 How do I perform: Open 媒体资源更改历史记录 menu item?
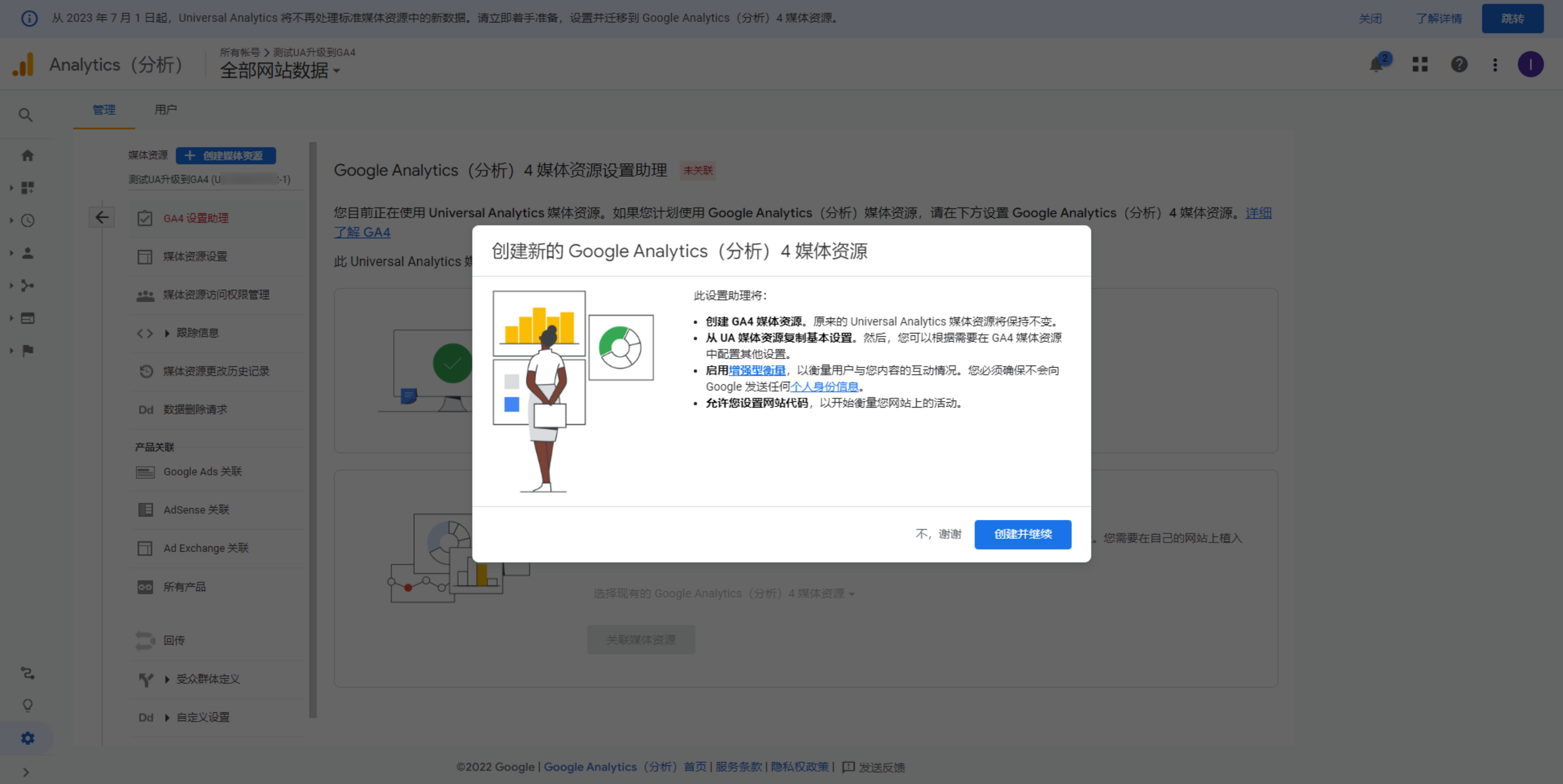pos(218,371)
